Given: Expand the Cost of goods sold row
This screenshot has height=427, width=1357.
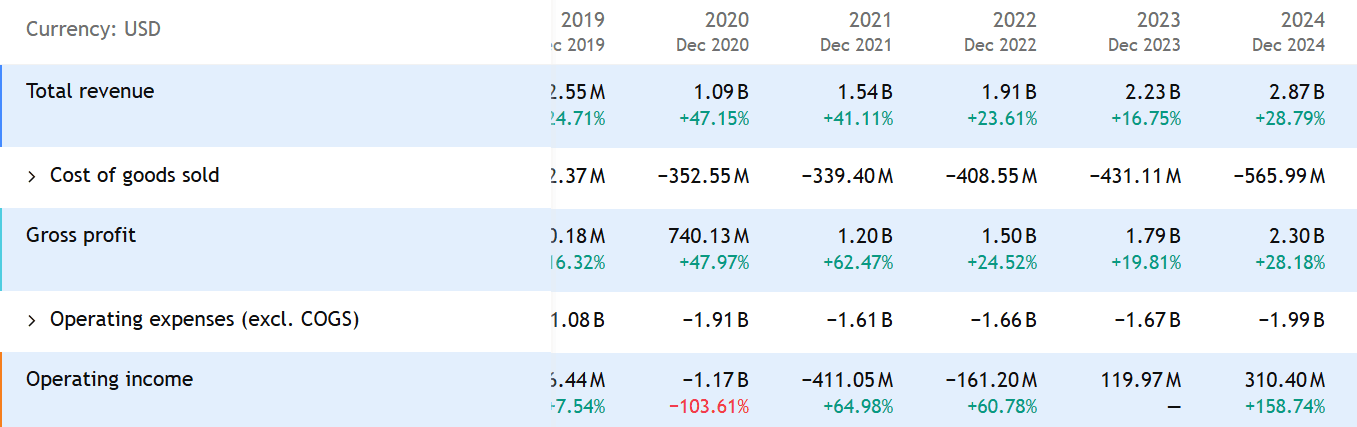Looking at the screenshot, I should click(x=31, y=176).
